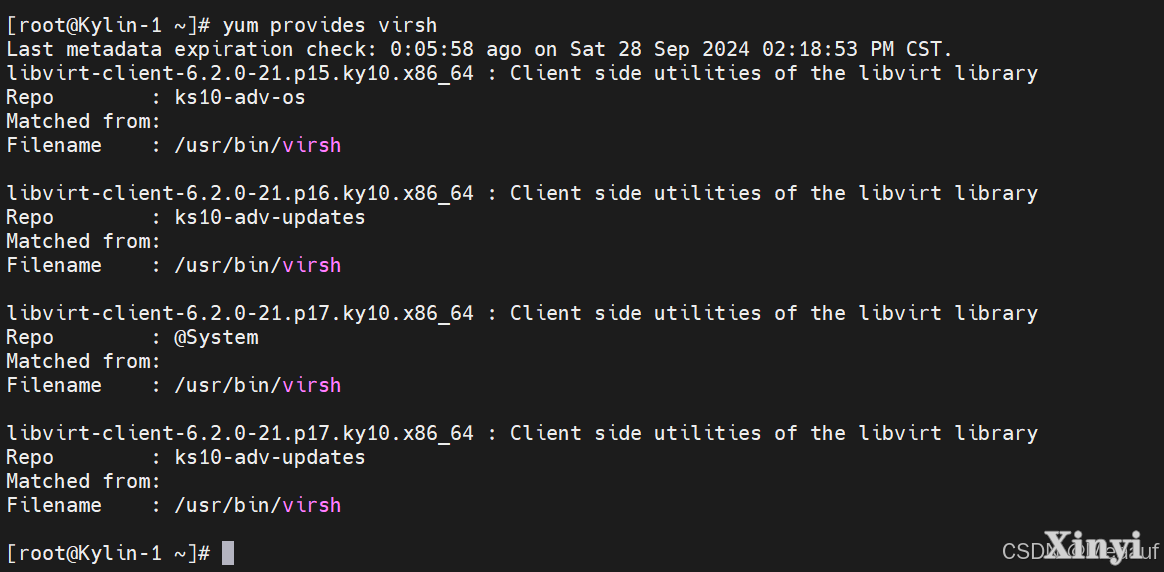Click the first 'Matched from:' label

point(83,121)
